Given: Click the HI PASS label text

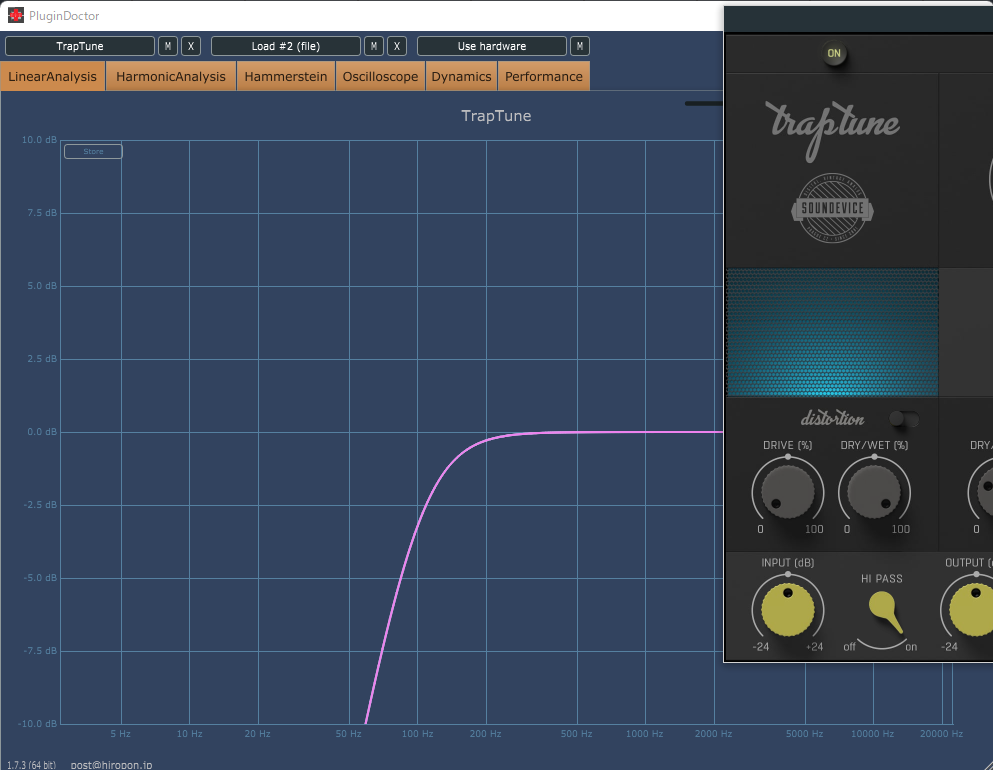Looking at the screenshot, I should 882,579.
